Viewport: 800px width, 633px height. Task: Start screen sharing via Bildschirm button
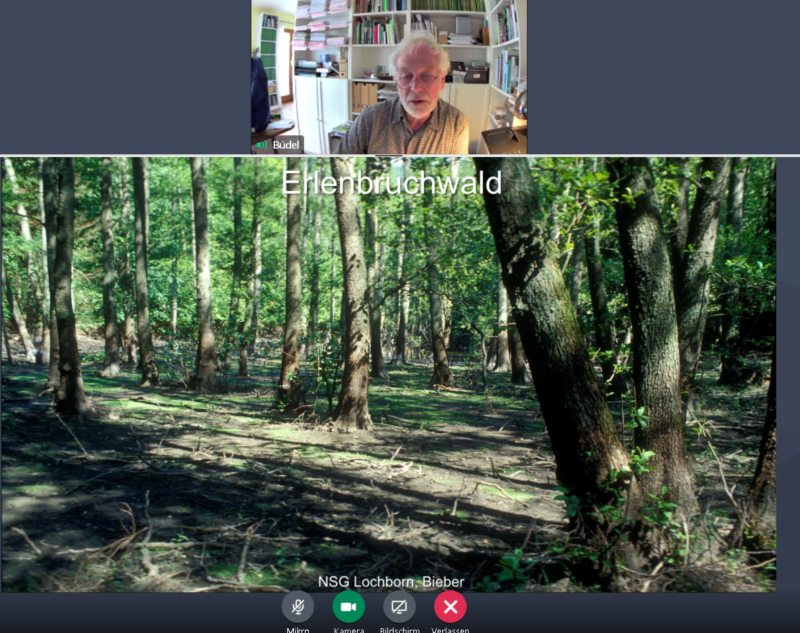pos(399,607)
